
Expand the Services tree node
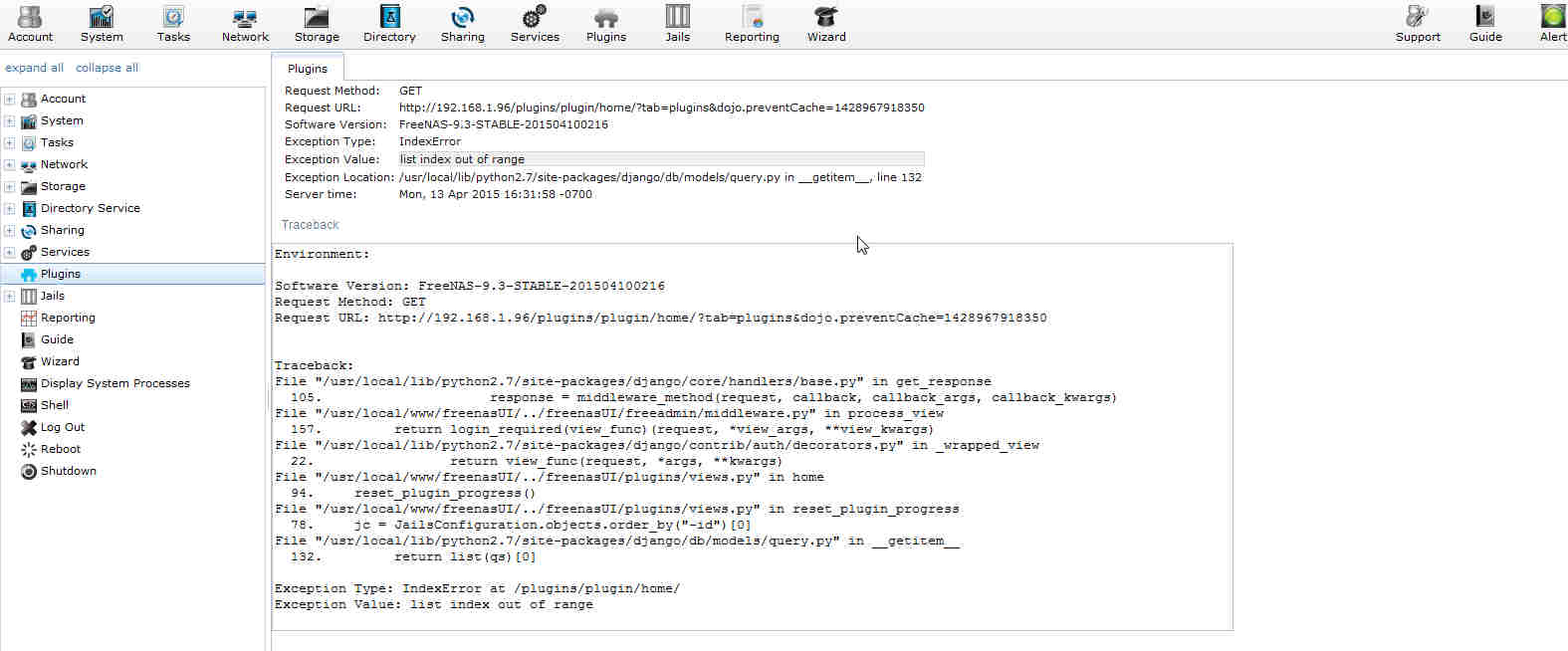click(10, 253)
